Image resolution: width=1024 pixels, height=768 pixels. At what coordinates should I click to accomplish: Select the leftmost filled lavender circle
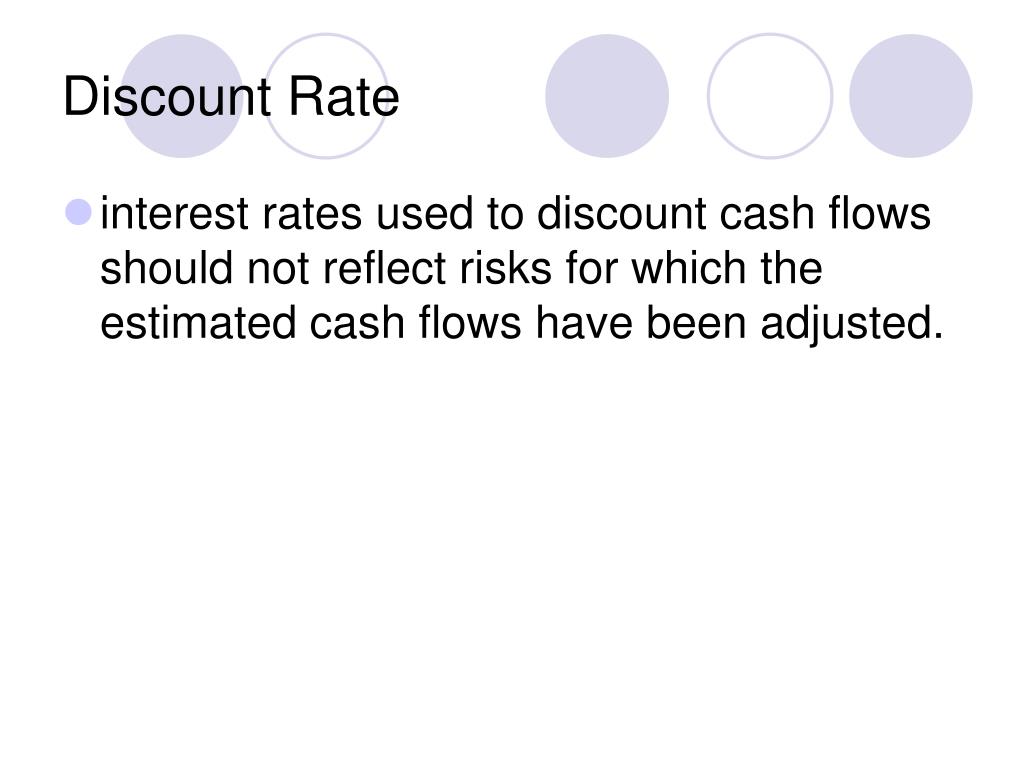pos(182,96)
